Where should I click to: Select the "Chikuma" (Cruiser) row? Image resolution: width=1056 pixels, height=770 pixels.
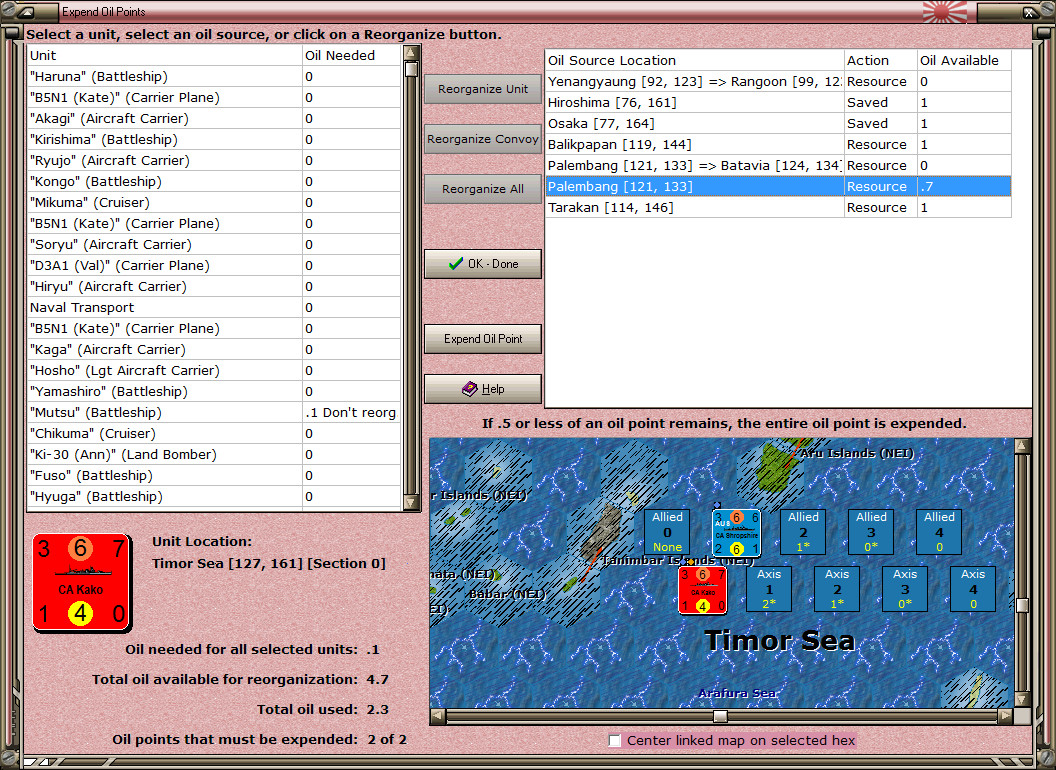pos(214,433)
